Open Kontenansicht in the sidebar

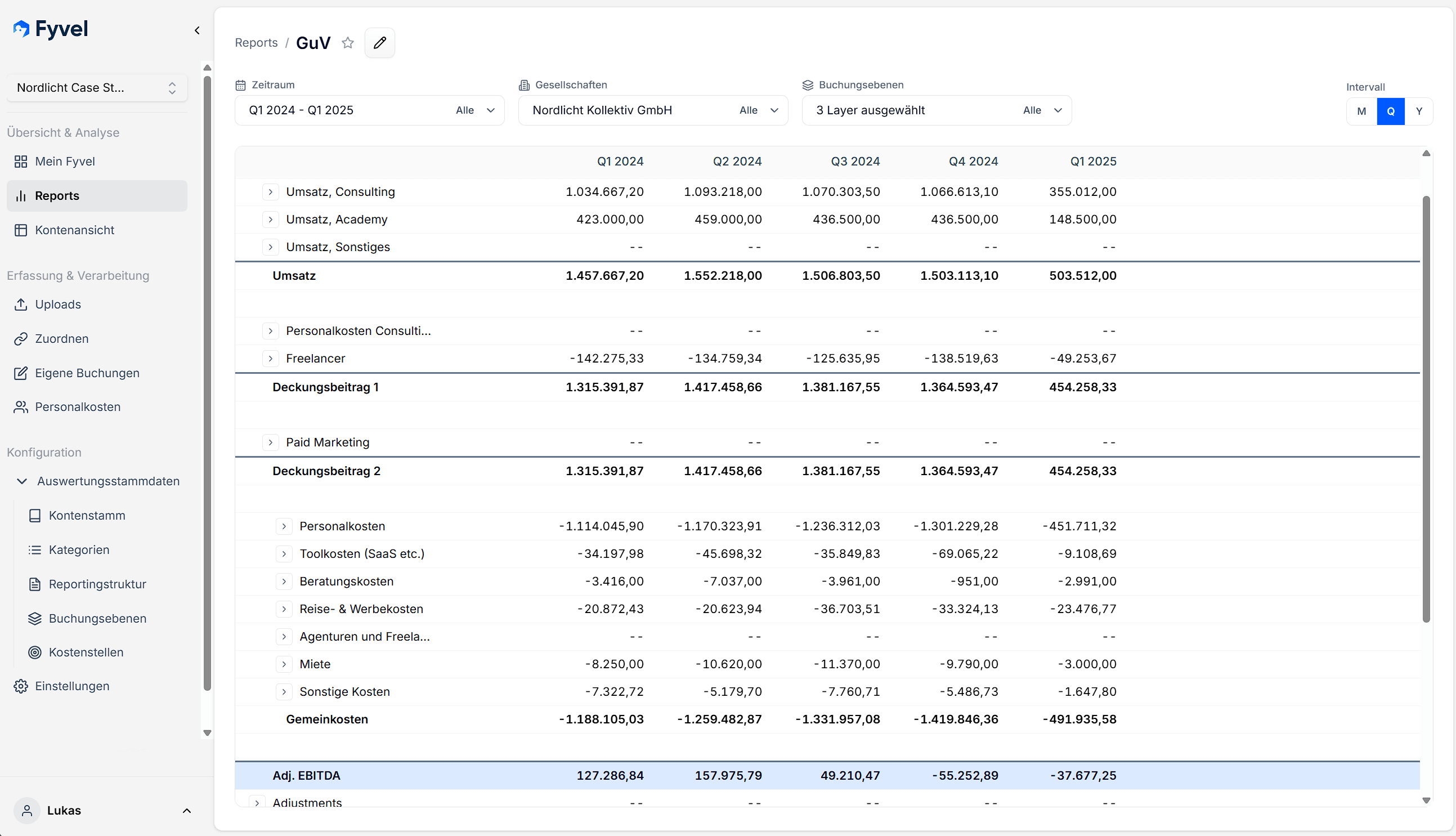tap(97, 230)
